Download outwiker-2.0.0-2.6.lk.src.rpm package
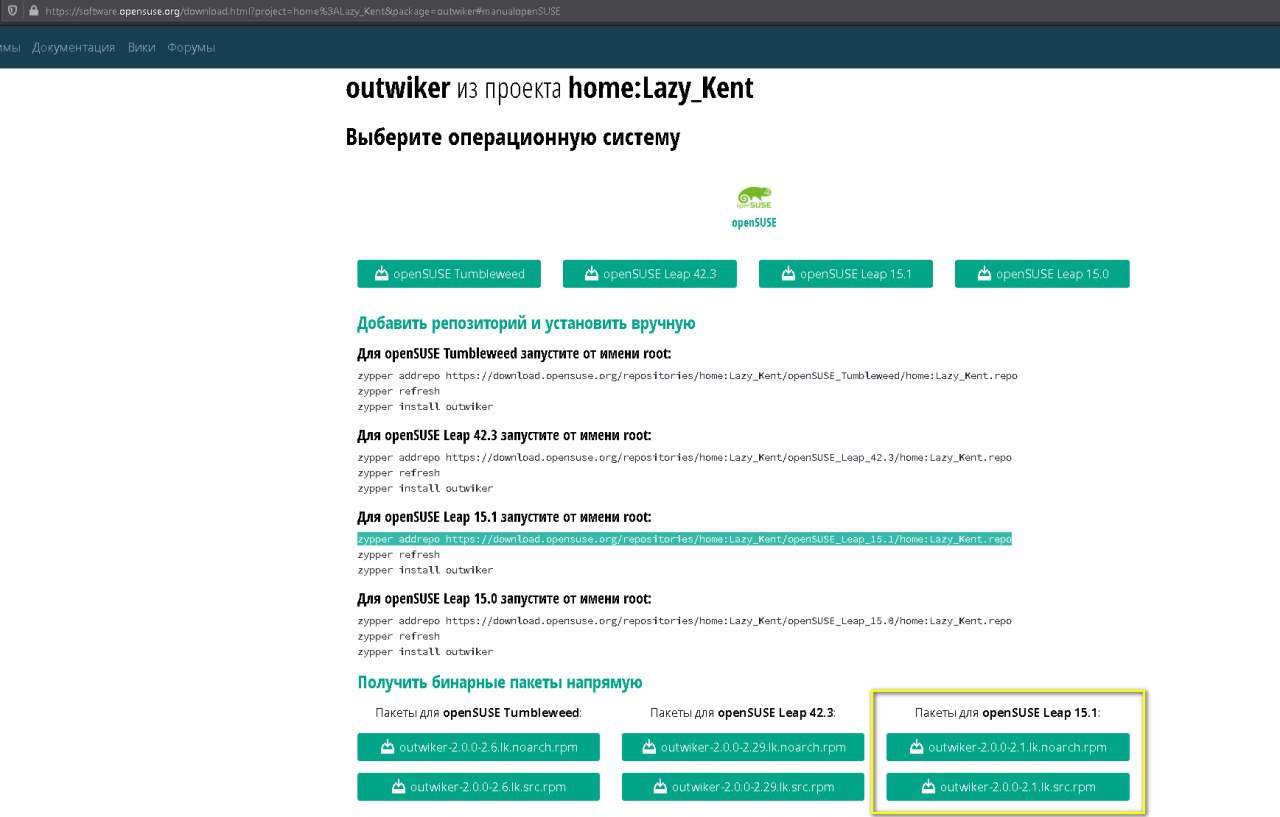Viewport: 1280px width, 817px height. [x=478, y=787]
